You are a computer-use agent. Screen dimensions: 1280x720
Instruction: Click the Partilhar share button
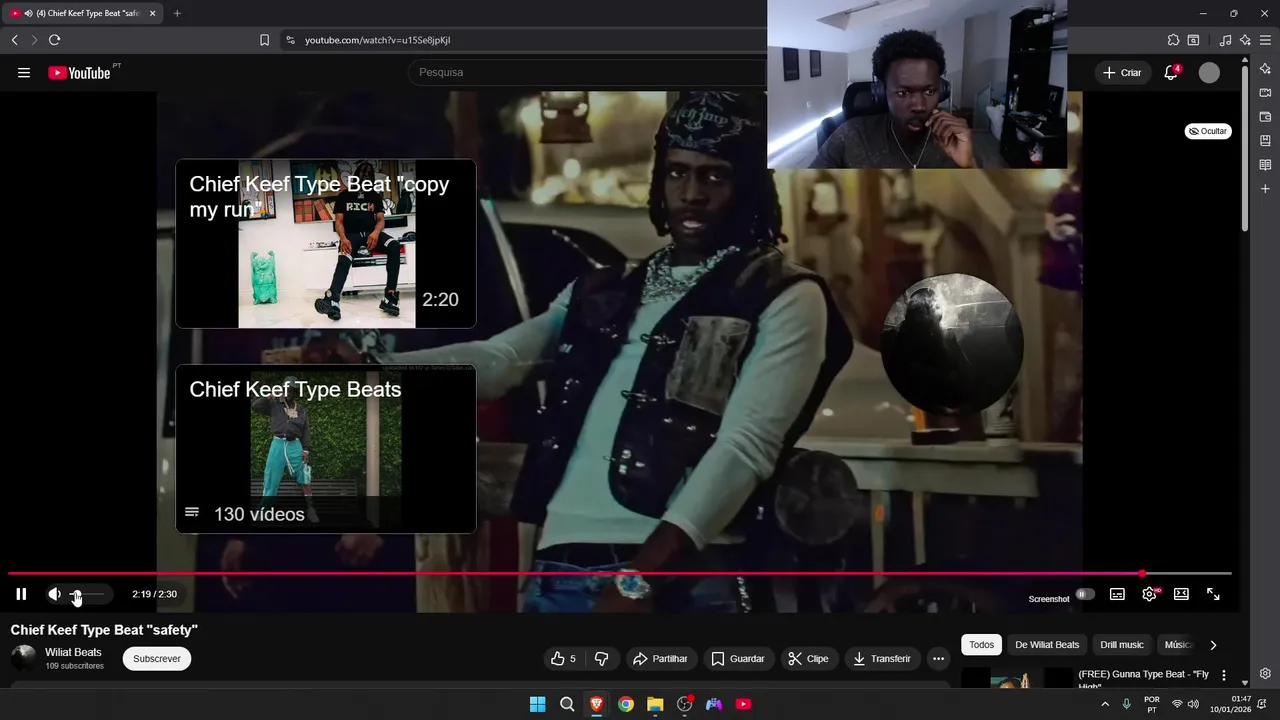[x=660, y=659]
